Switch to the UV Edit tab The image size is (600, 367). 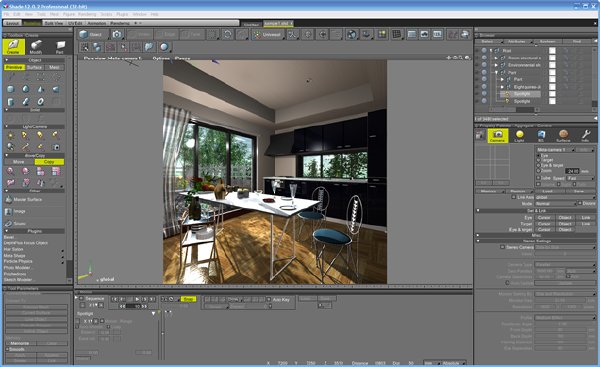(75, 23)
